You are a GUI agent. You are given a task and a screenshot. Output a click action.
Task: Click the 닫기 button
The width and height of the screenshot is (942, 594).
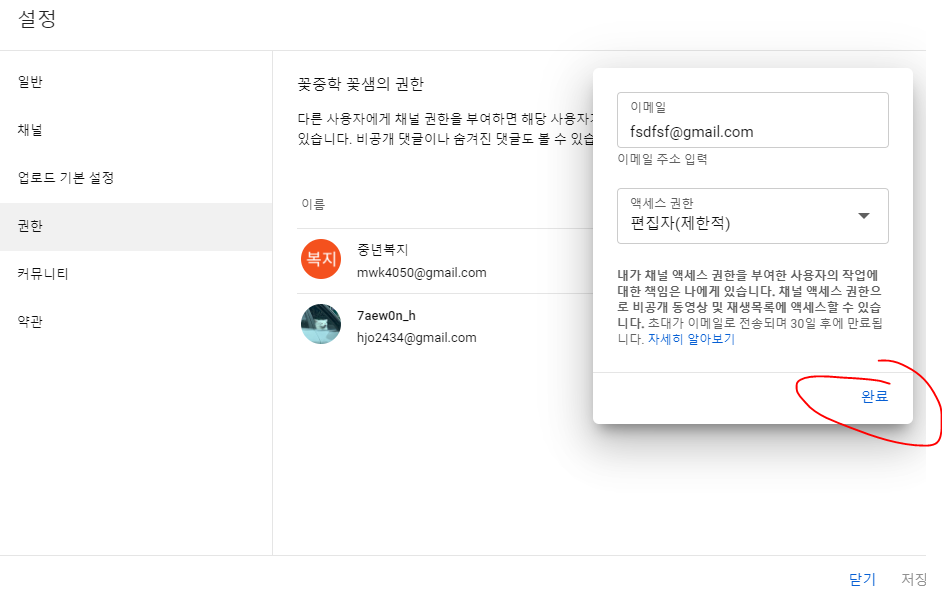(x=862, y=579)
